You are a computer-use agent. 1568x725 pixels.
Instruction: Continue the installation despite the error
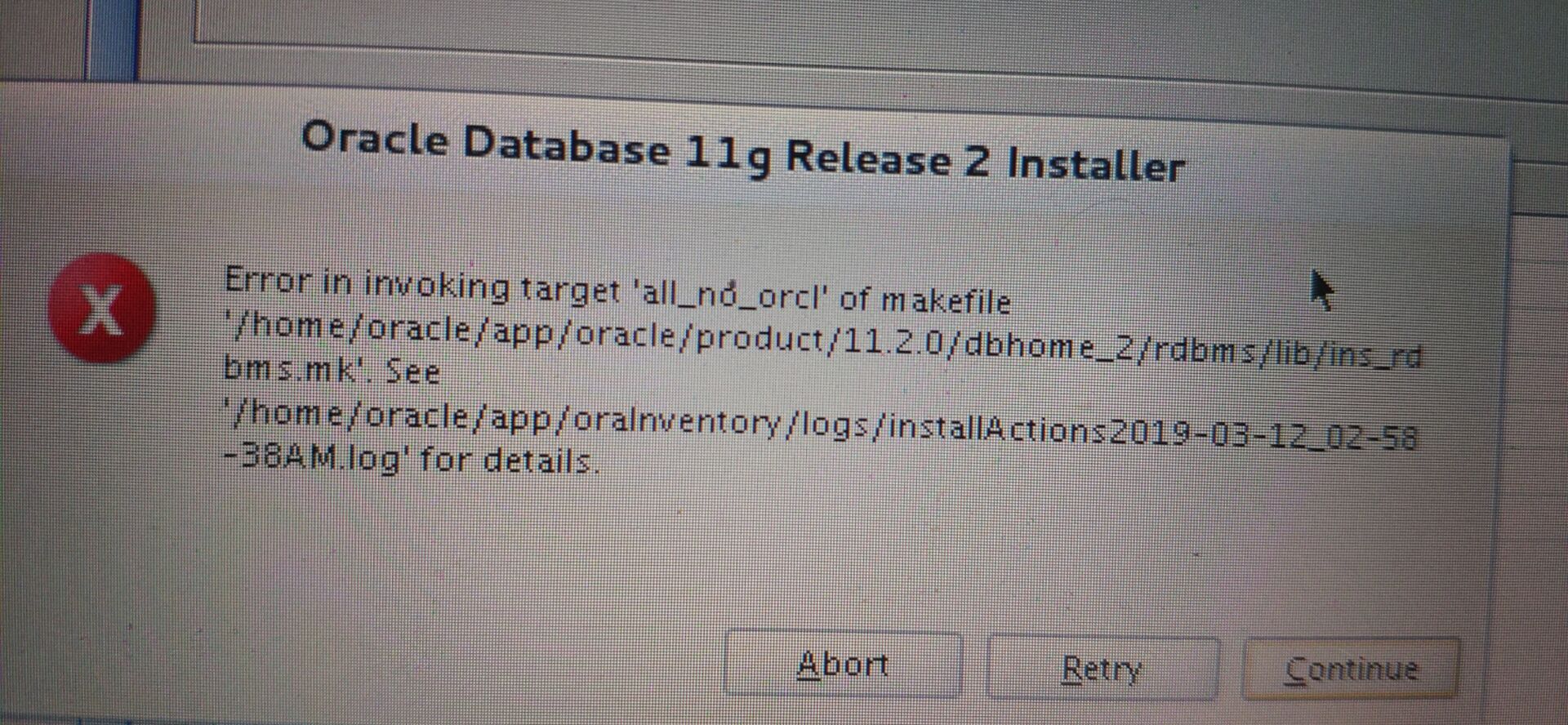pyautogui.click(x=1351, y=669)
